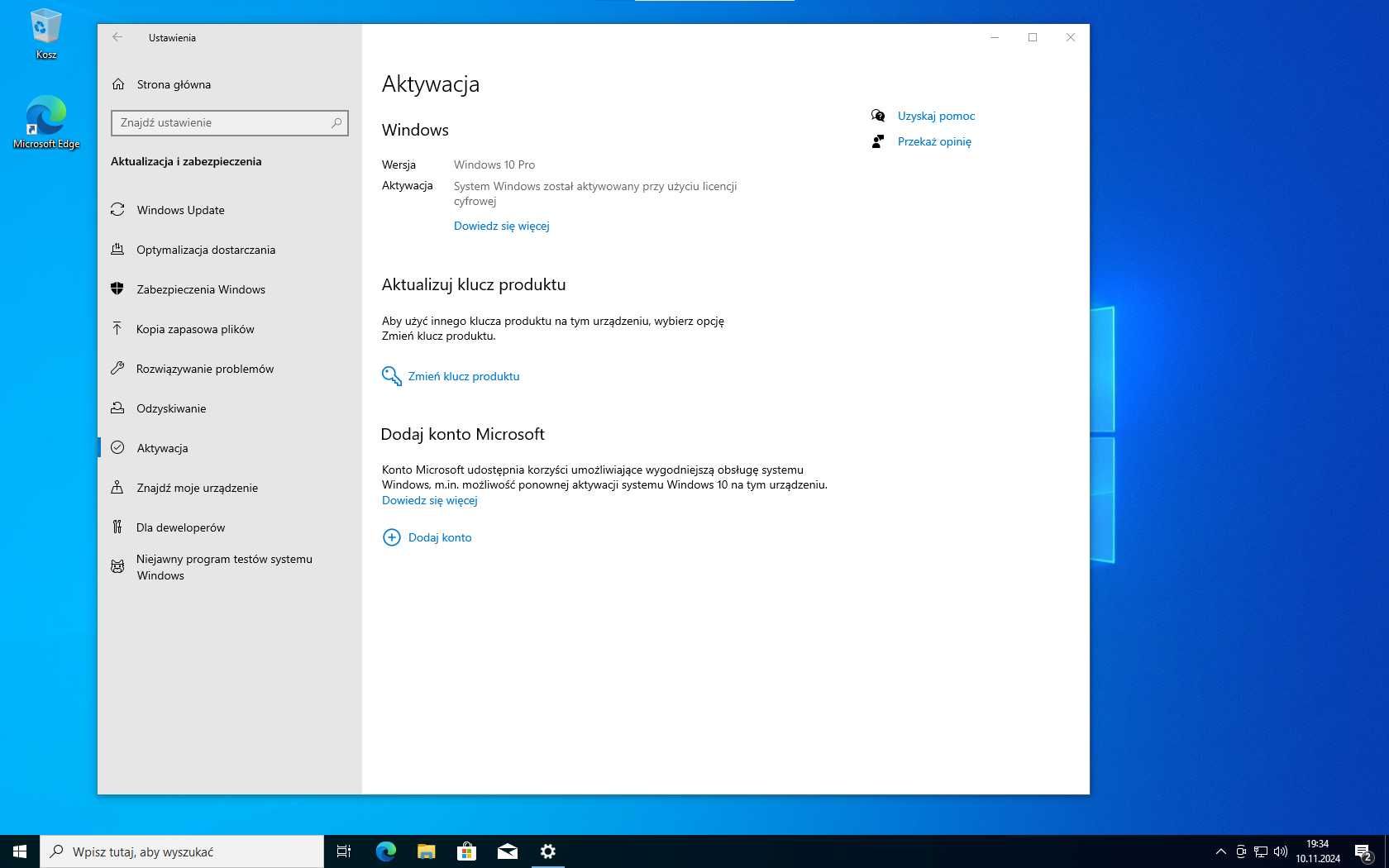Open the volume icon in system tray

(1281, 851)
